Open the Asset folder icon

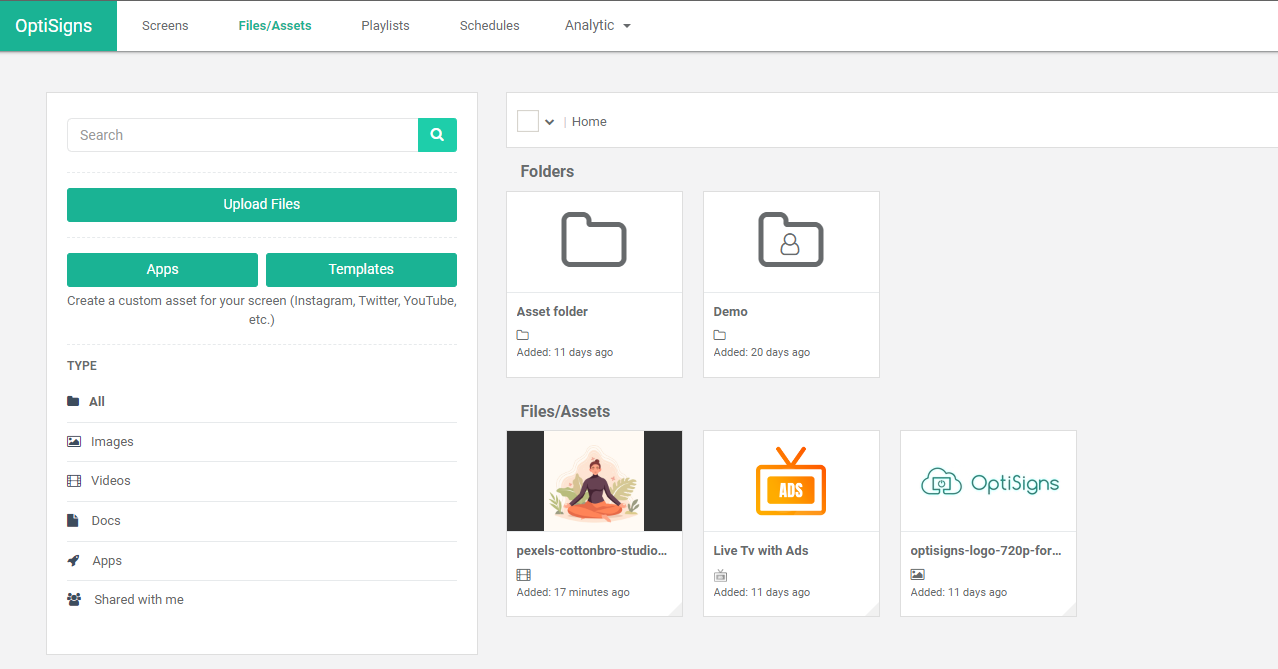(x=594, y=240)
